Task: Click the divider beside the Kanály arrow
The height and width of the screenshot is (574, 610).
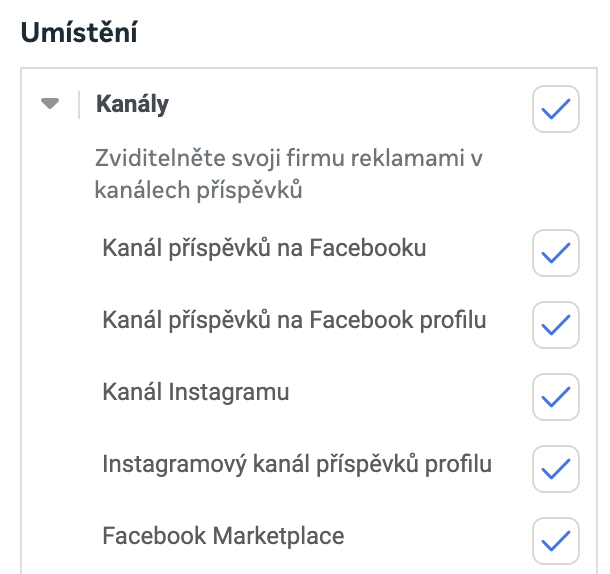Action: click(79, 103)
